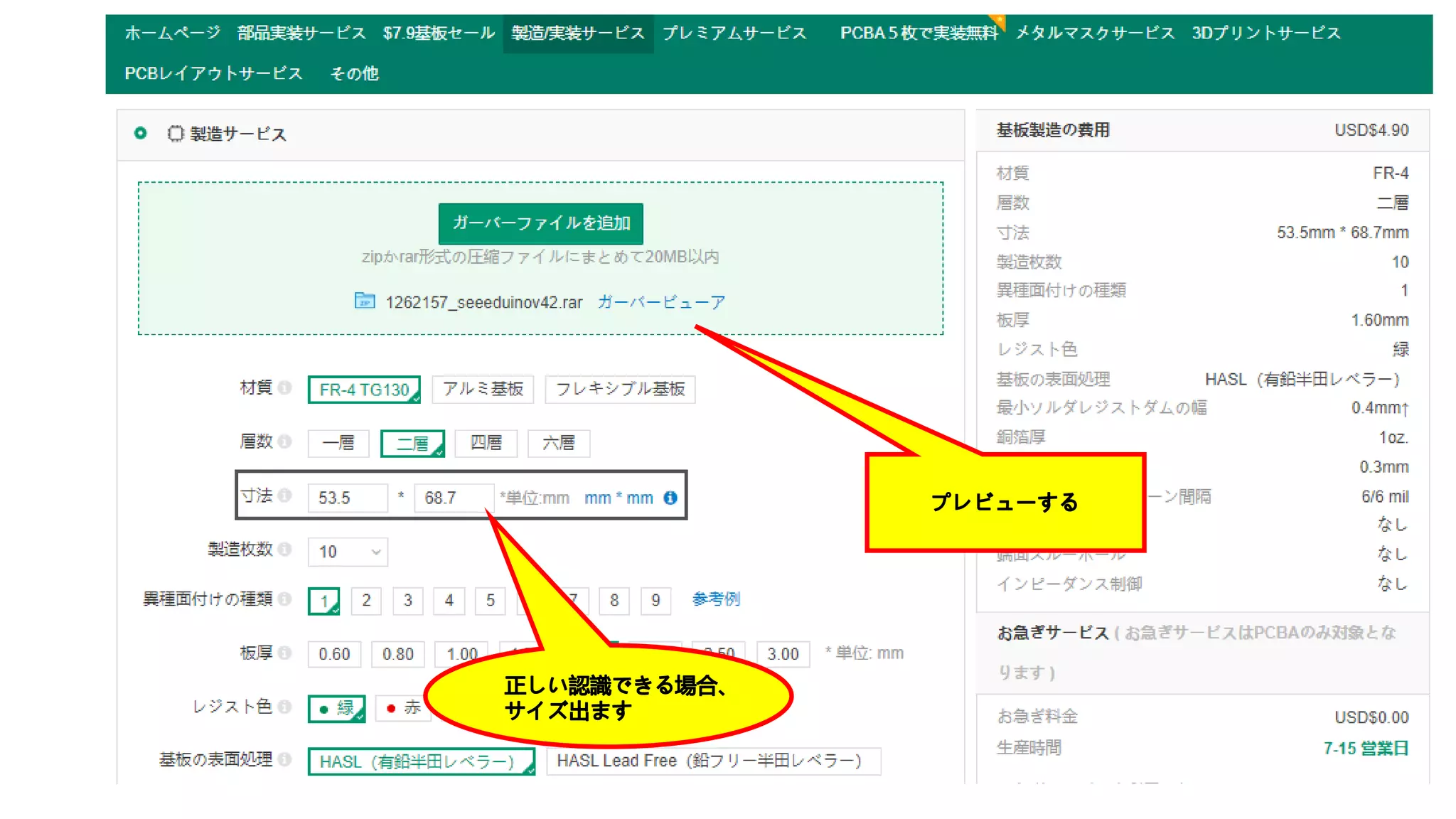Select the 製造サービス radio button
This screenshot has height=819, width=1456.
[141, 133]
